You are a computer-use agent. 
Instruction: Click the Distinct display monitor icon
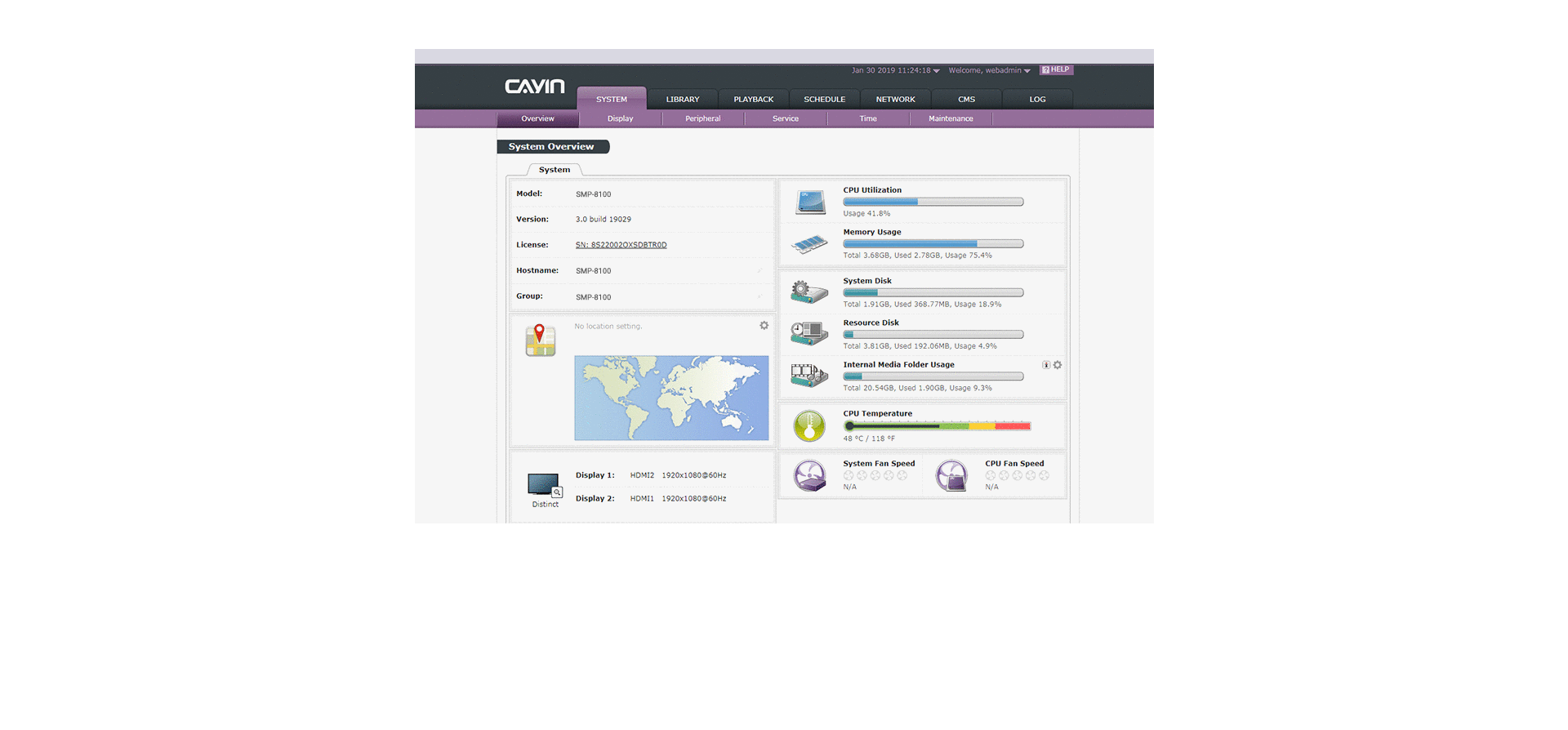tap(544, 485)
